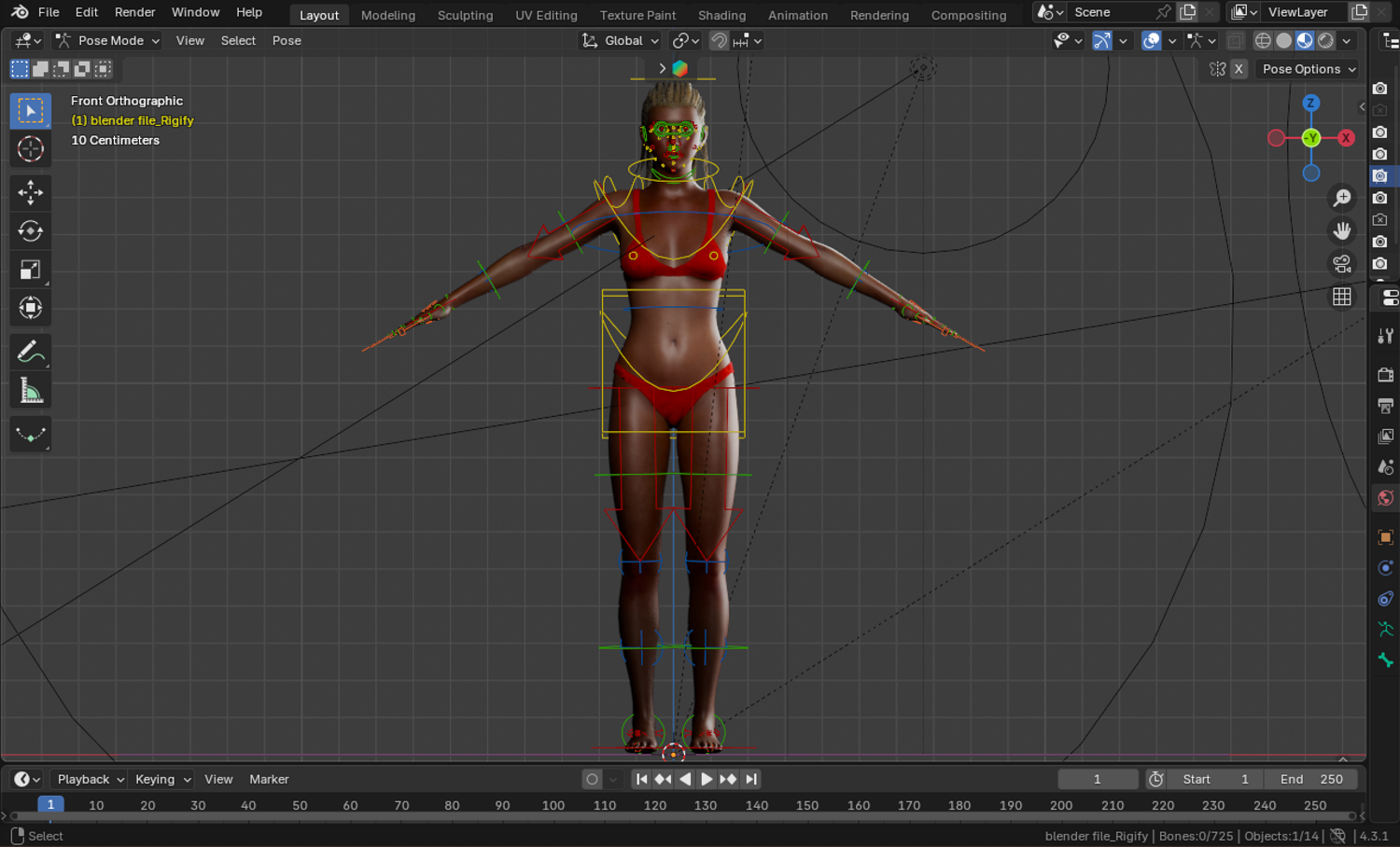The height and width of the screenshot is (847, 1400).
Task: Jump to the timeline end frame
Action: tap(751, 779)
